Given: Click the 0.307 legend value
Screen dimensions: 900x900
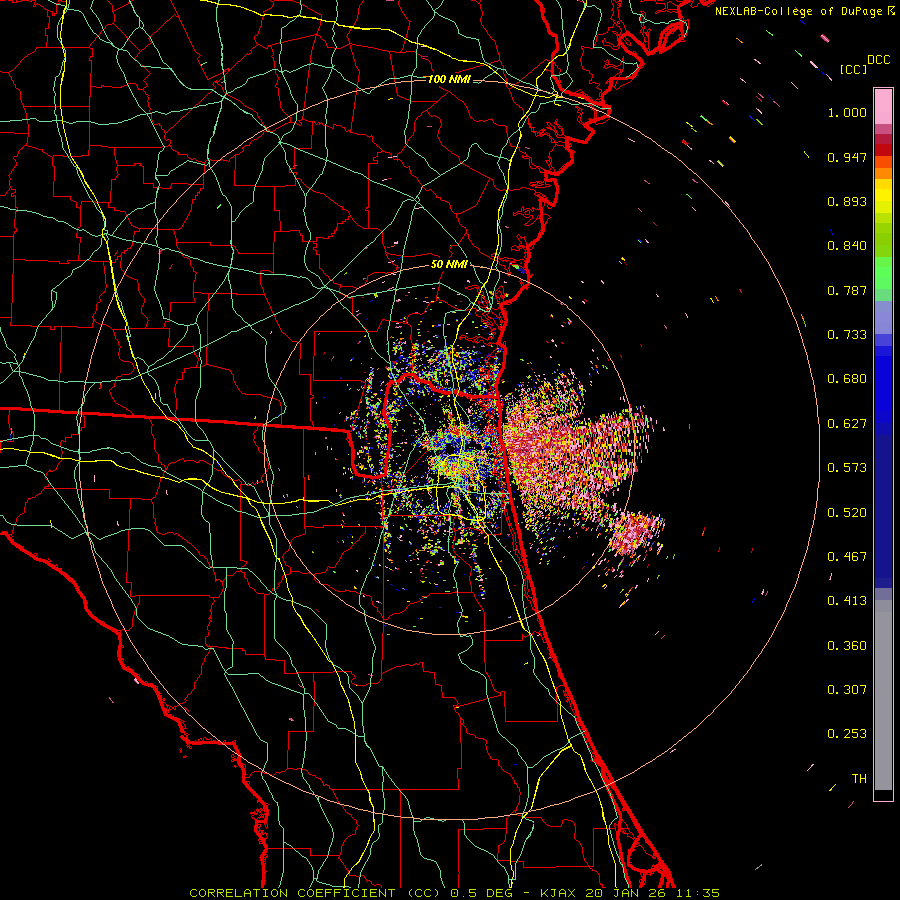Looking at the screenshot, I should [x=847, y=690].
